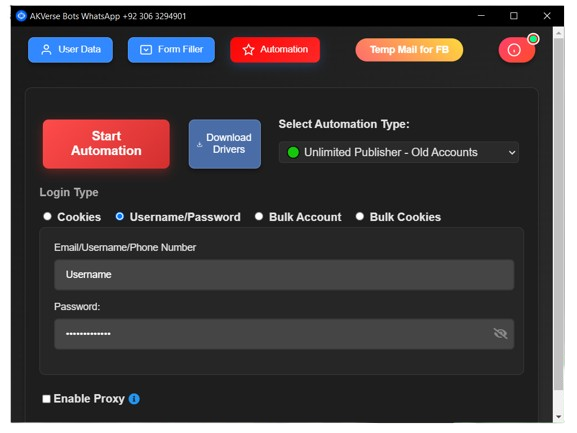577x433 pixels.
Task: Click Download Drivers button
Action: pyautogui.click(x=224, y=143)
